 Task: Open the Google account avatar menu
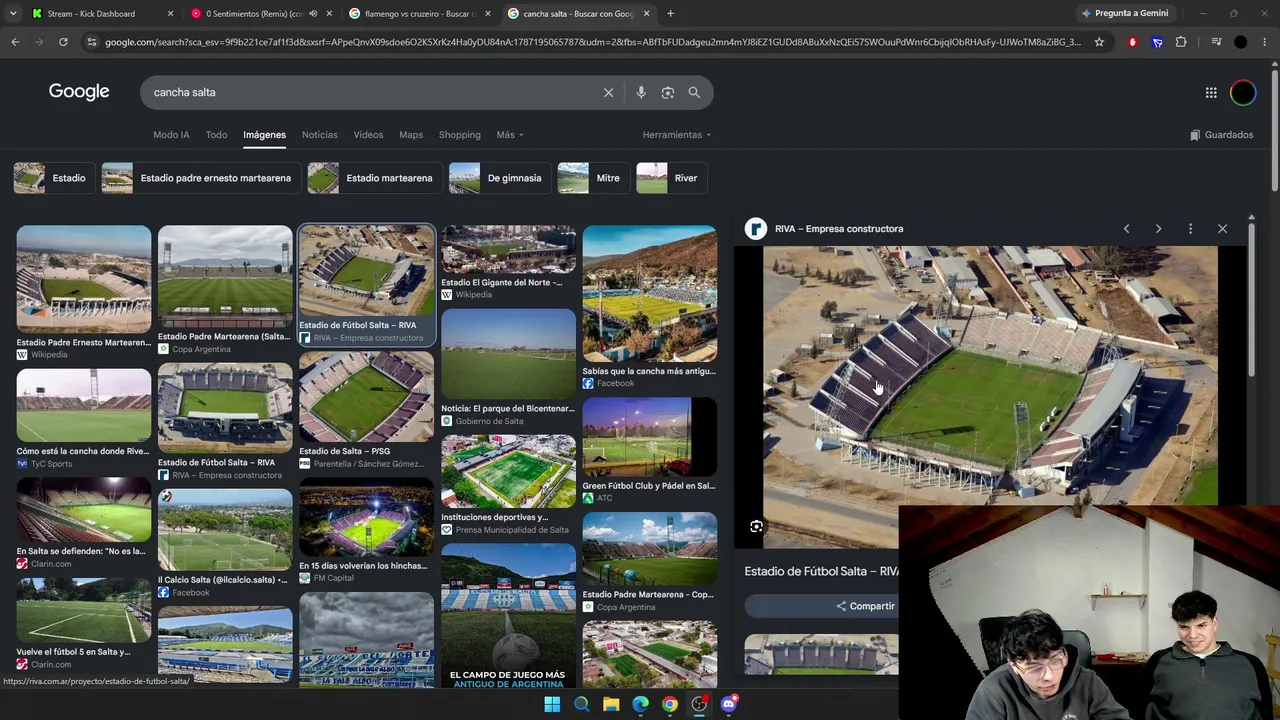pos(1242,93)
